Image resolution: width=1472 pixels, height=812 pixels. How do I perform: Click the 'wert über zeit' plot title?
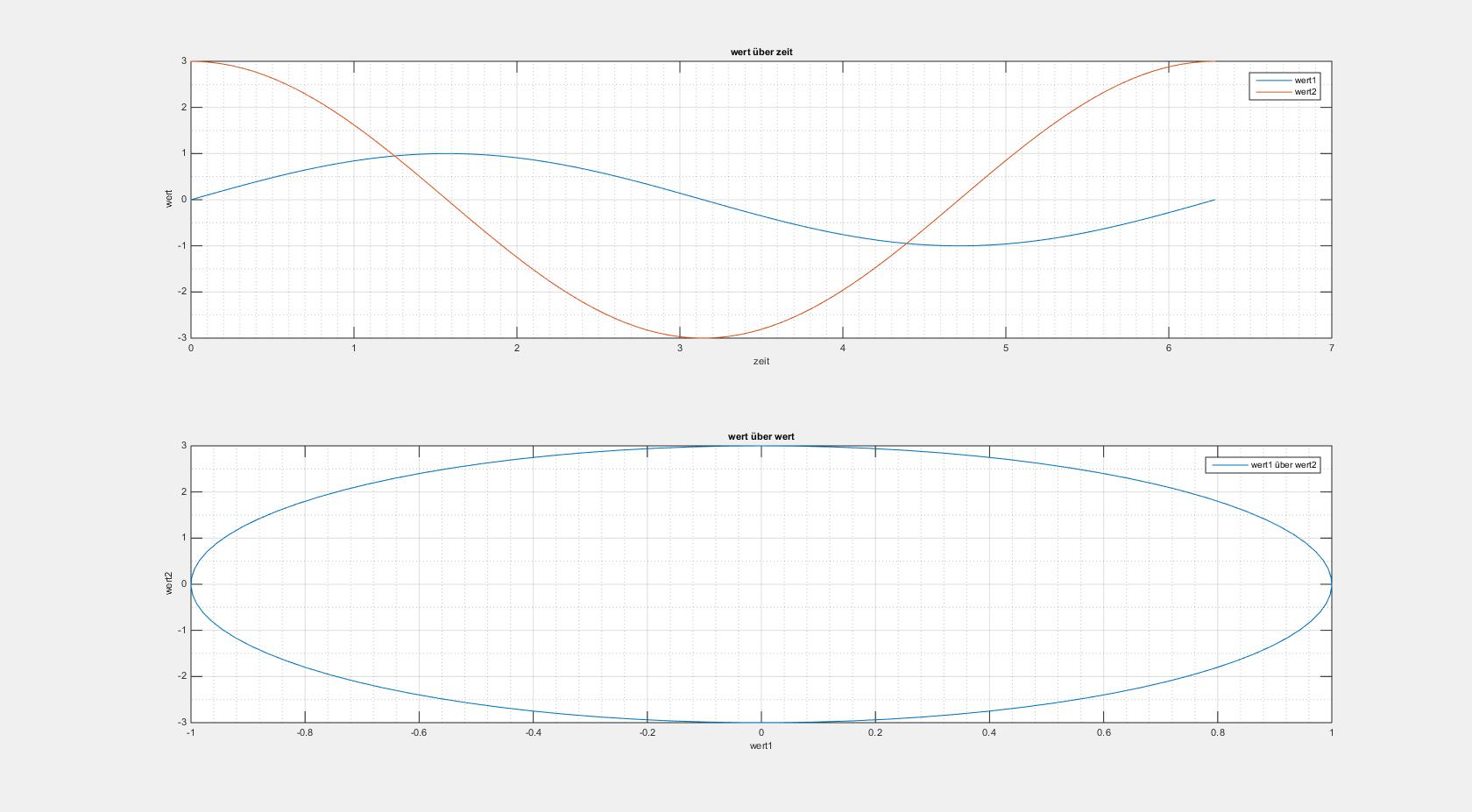point(761,52)
